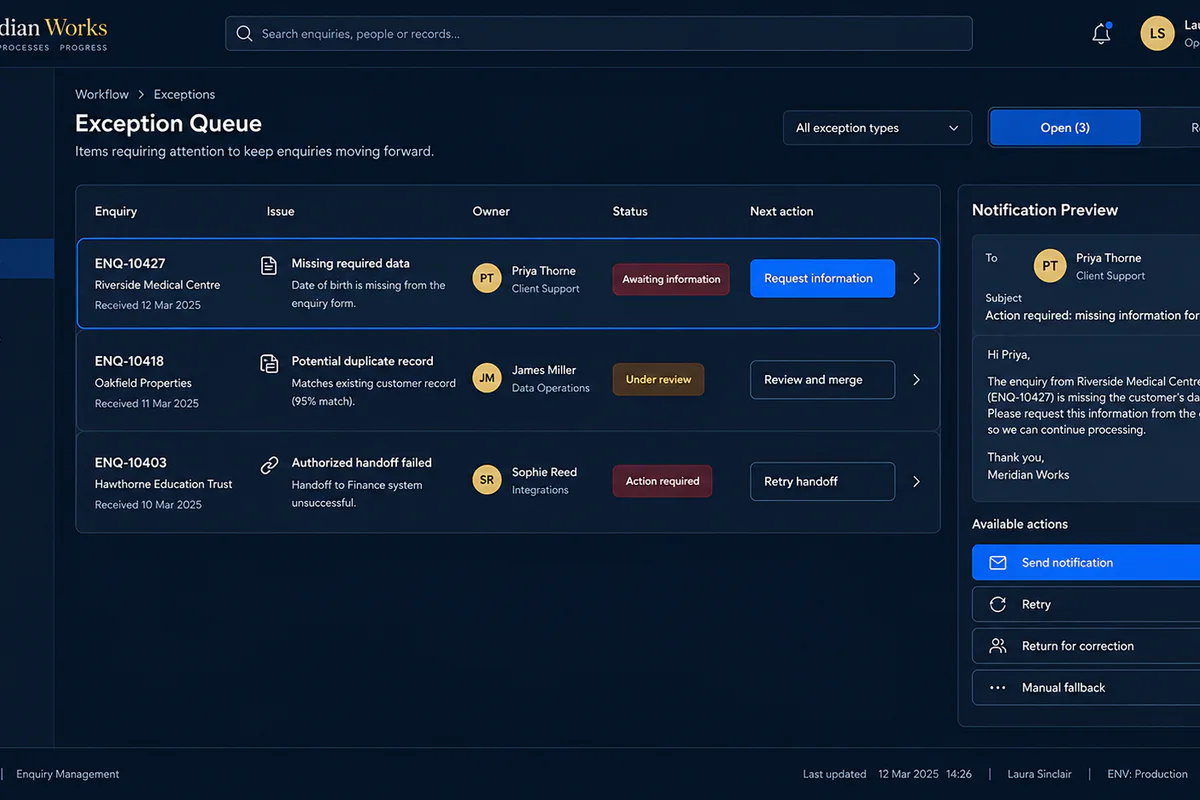Click the Send notification button
Viewport: 1200px width, 800px height.
[x=1086, y=563]
